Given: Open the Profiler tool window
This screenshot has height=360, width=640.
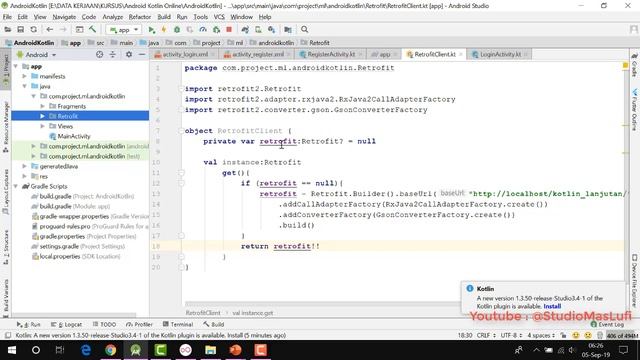Looking at the screenshot, I should (x=139, y=324).
